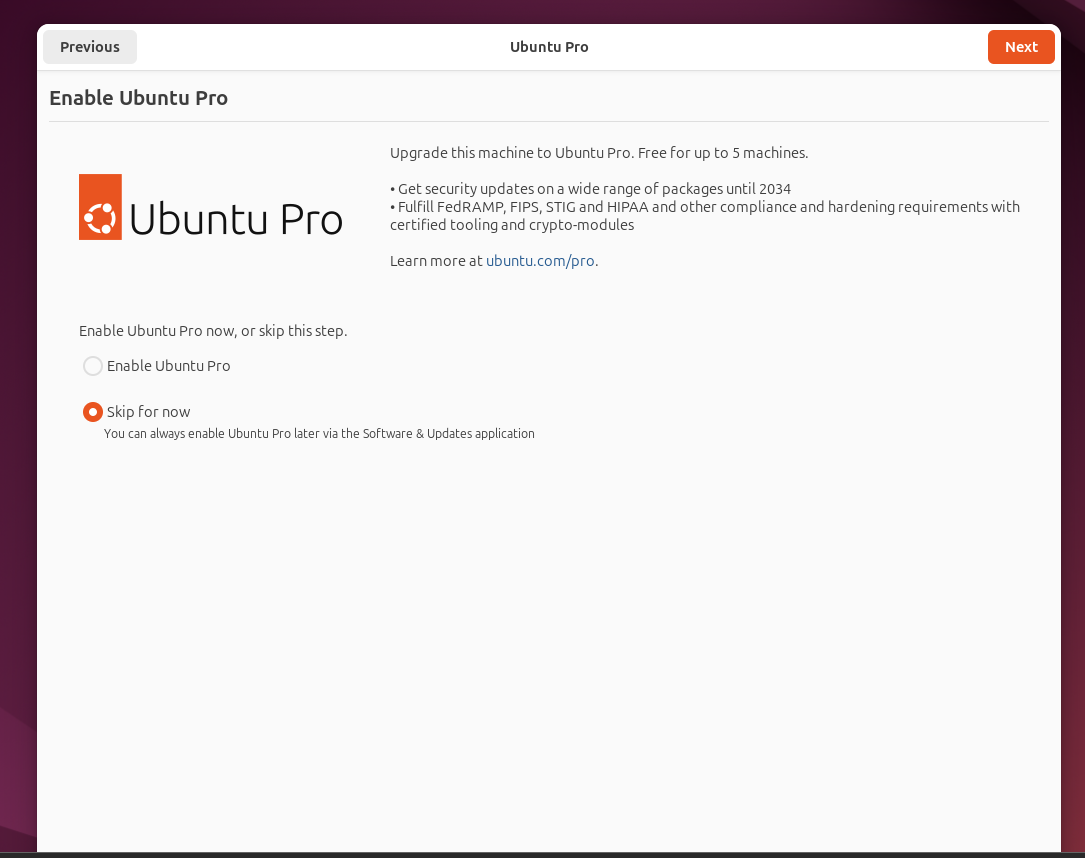This screenshot has height=858, width=1085.
Task: Click the large 'Ubuntu Pro' logo wordmark
Action: [x=236, y=219]
